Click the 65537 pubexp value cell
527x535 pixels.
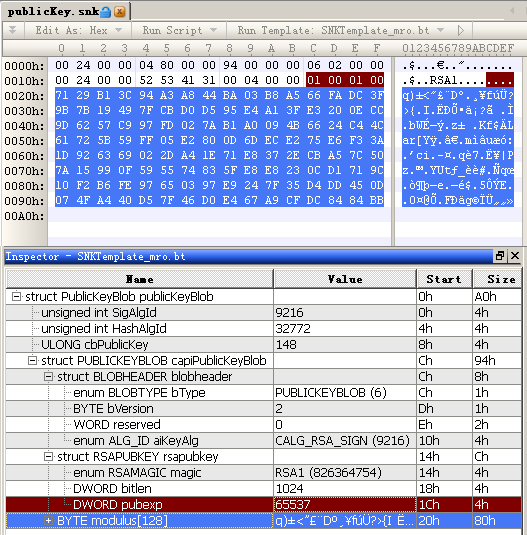coord(345,505)
